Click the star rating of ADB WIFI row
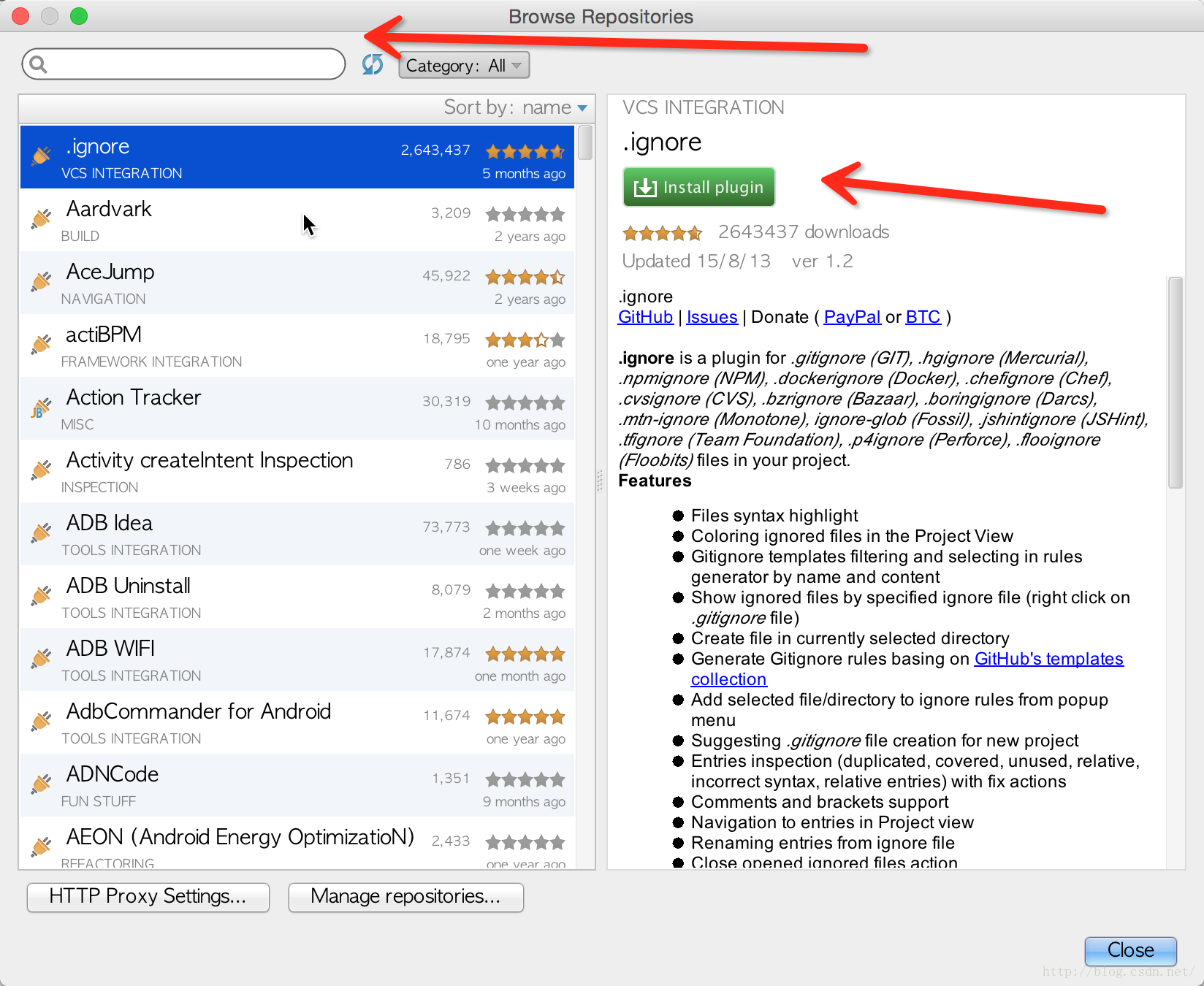The width and height of the screenshot is (1204, 986). tap(525, 654)
